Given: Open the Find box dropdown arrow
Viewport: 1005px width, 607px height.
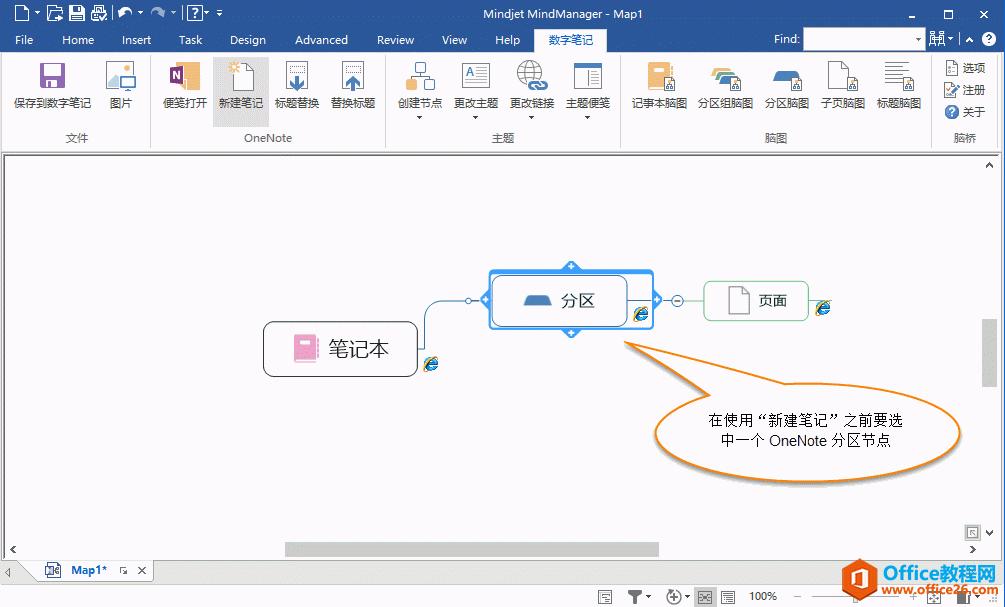Looking at the screenshot, I should click(920, 39).
